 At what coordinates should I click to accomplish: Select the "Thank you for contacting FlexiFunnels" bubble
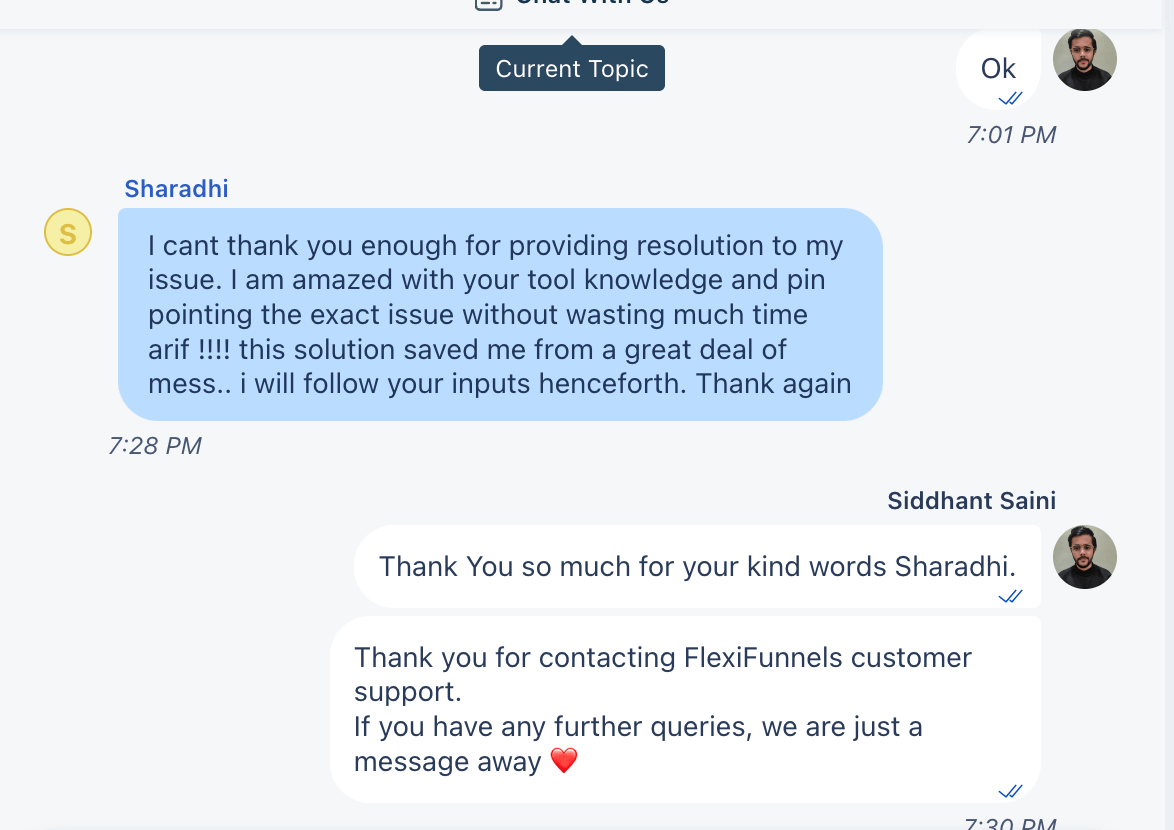tap(685, 709)
